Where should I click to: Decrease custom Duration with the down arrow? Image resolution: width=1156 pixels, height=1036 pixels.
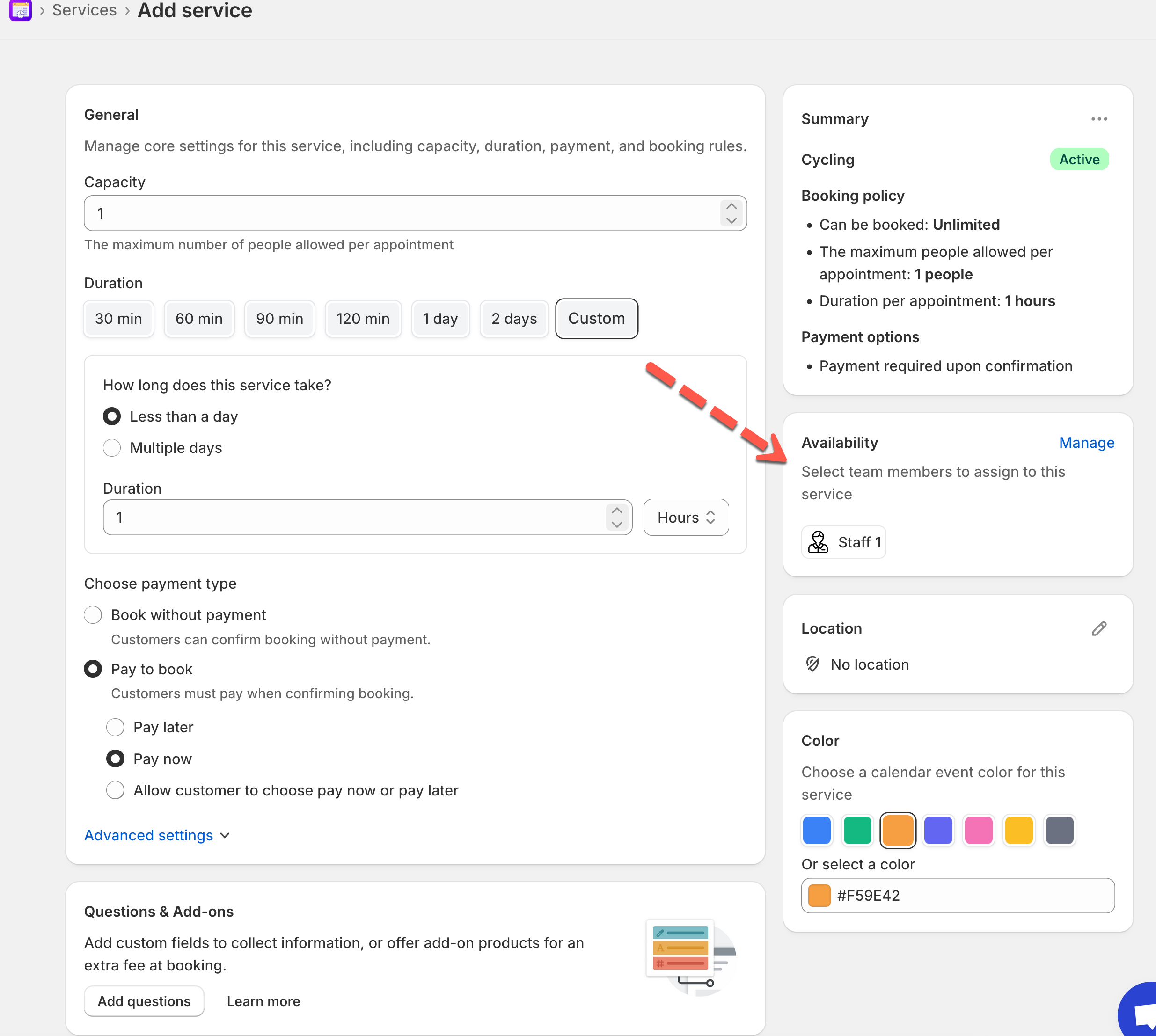616,524
